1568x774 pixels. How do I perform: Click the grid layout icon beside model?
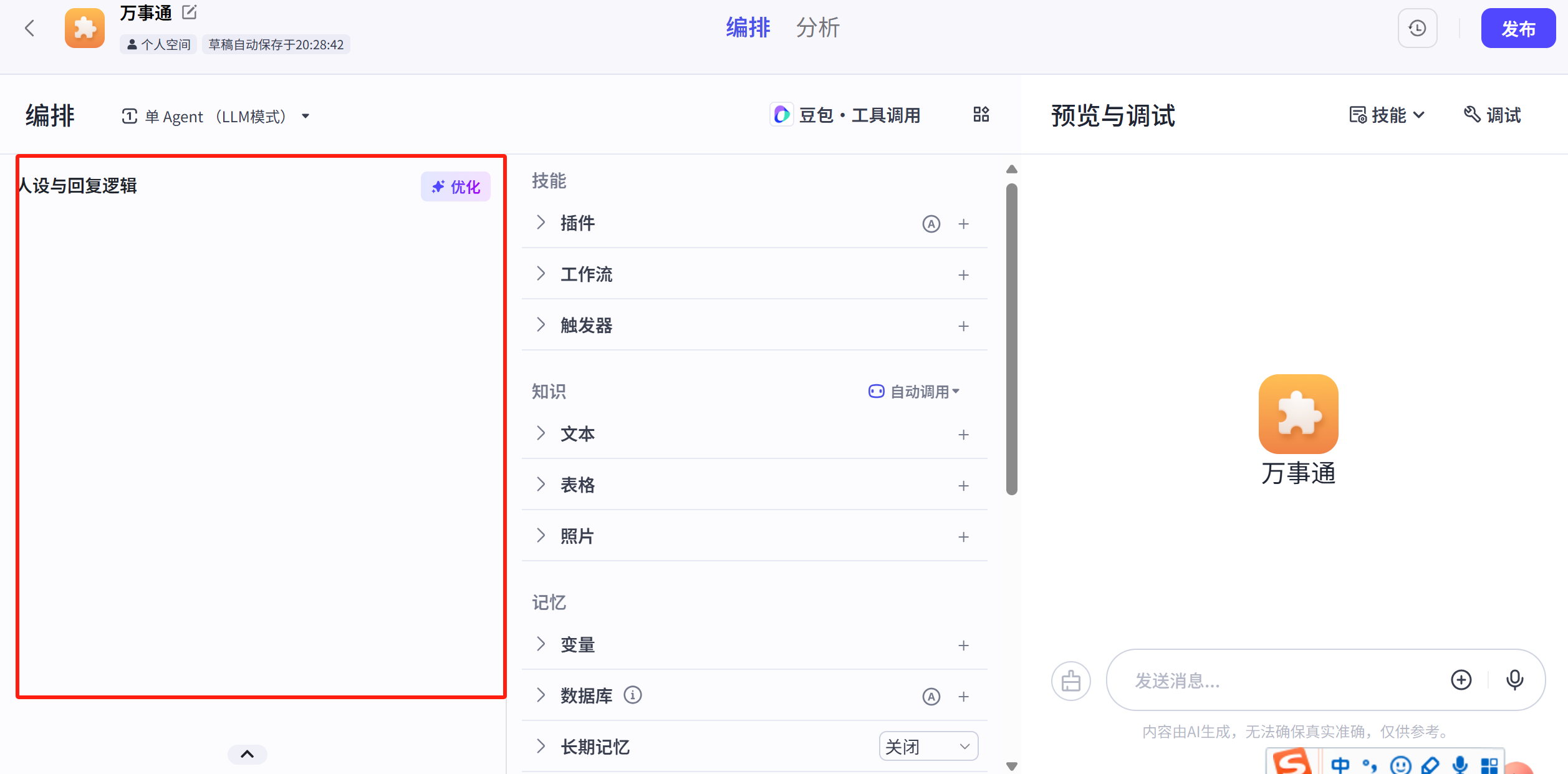tap(981, 115)
